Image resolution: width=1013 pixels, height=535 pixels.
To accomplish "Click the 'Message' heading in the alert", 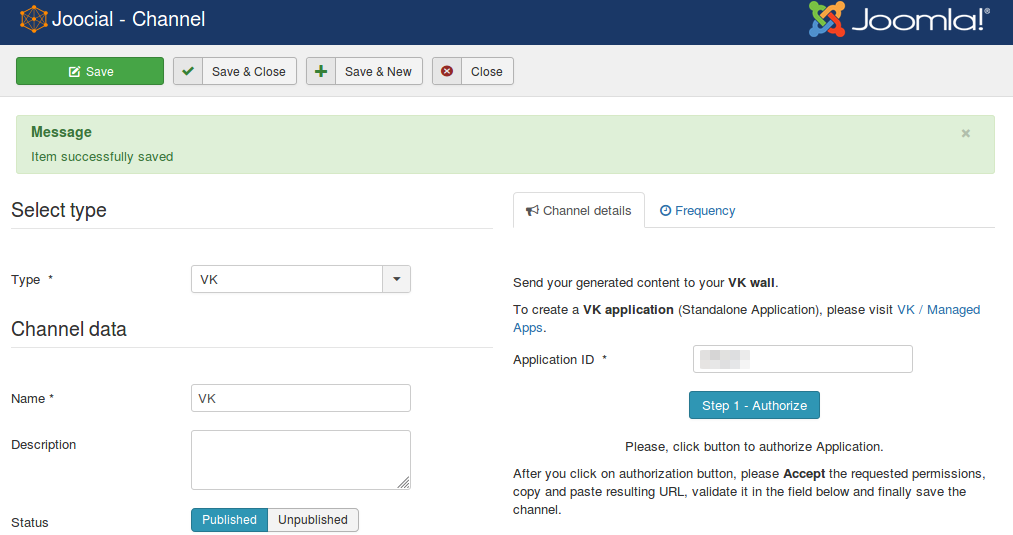I will pyautogui.click(x=61, y=132).
